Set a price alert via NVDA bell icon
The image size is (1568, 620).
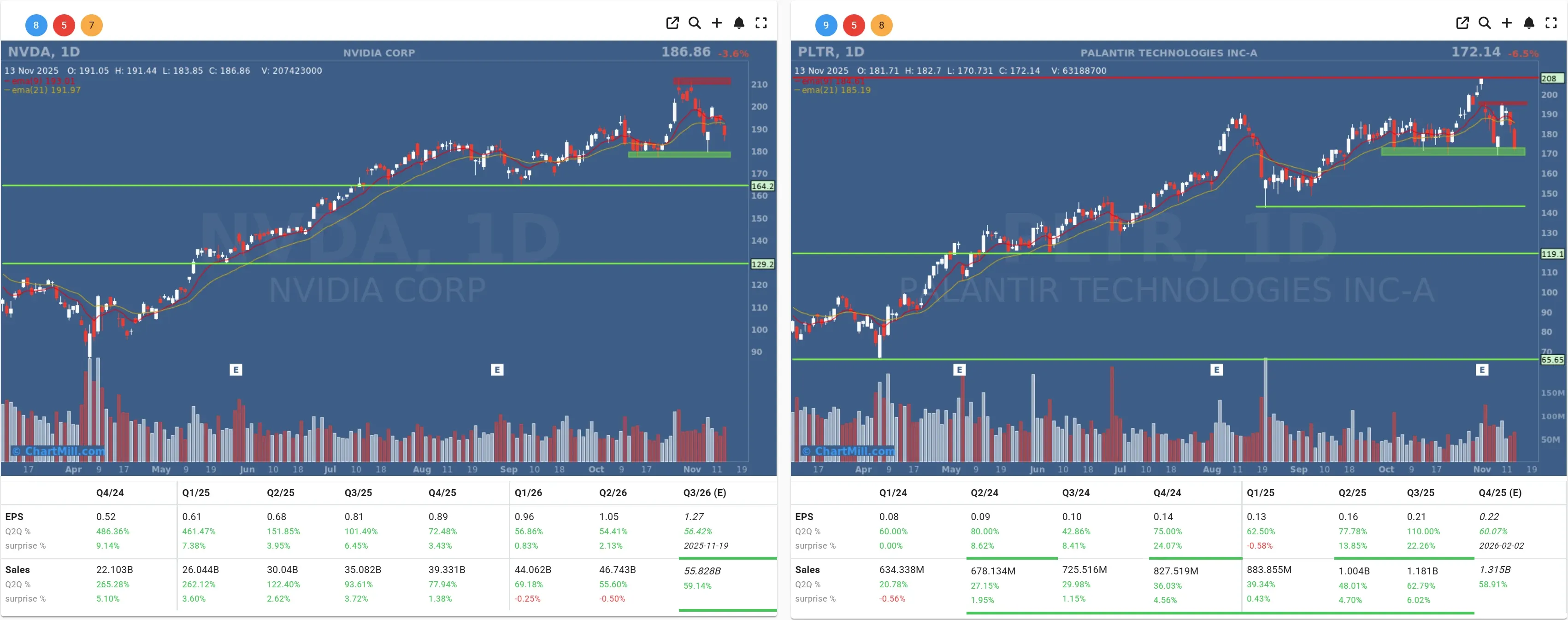tap(739, 23)
